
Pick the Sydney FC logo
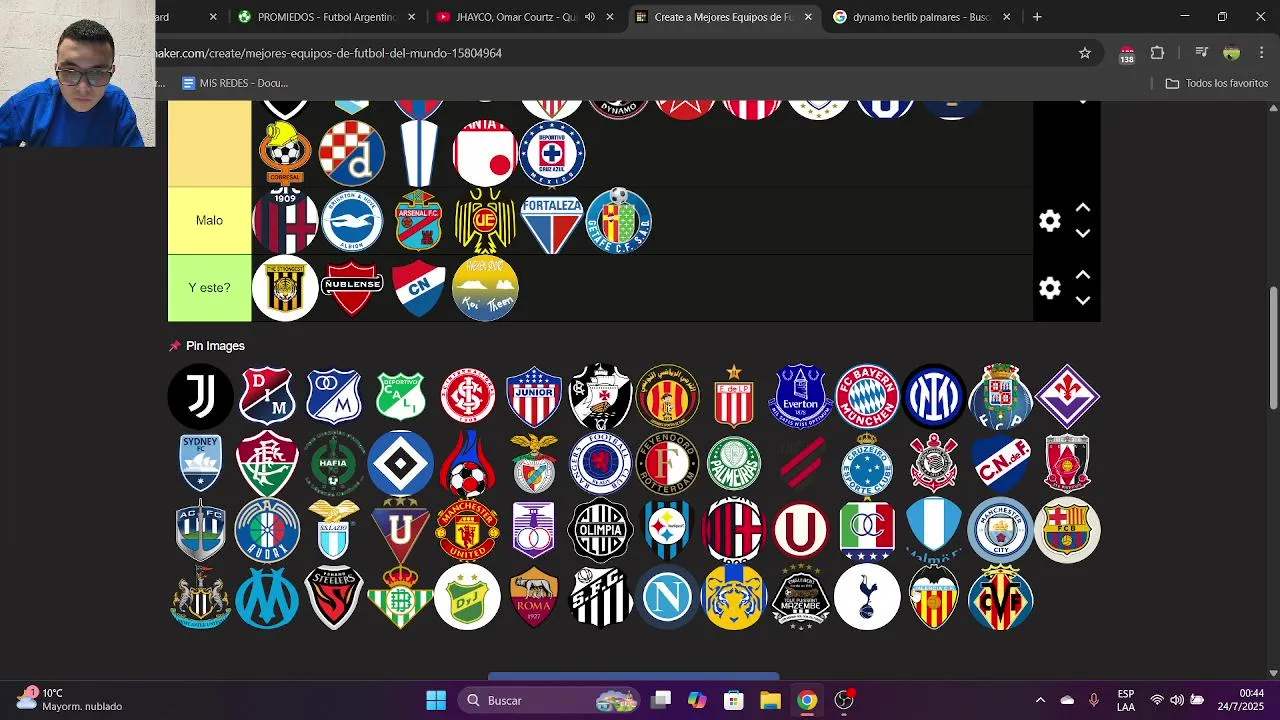tap(200, 463)
